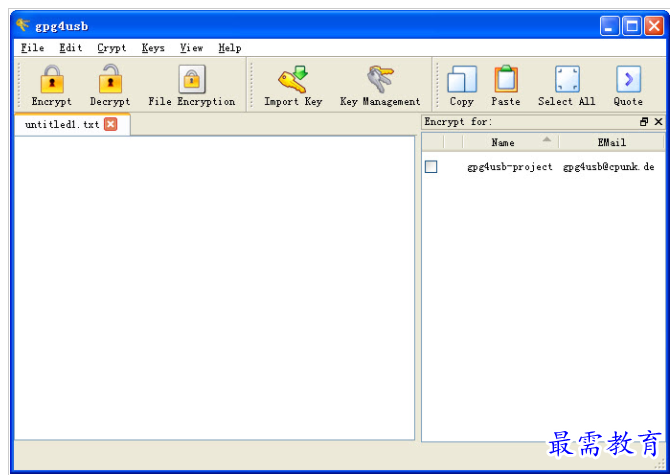The image size is (670, 475).
Task: Sort keys by Name column header
Action: pyautogui.click(x=511, y=142)
